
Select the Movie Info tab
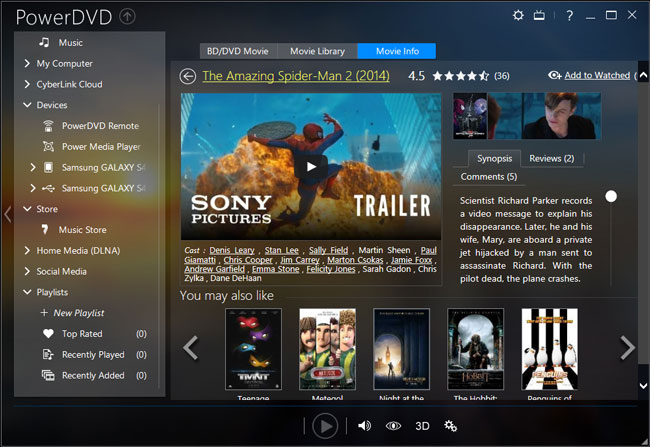pos(397,51)
